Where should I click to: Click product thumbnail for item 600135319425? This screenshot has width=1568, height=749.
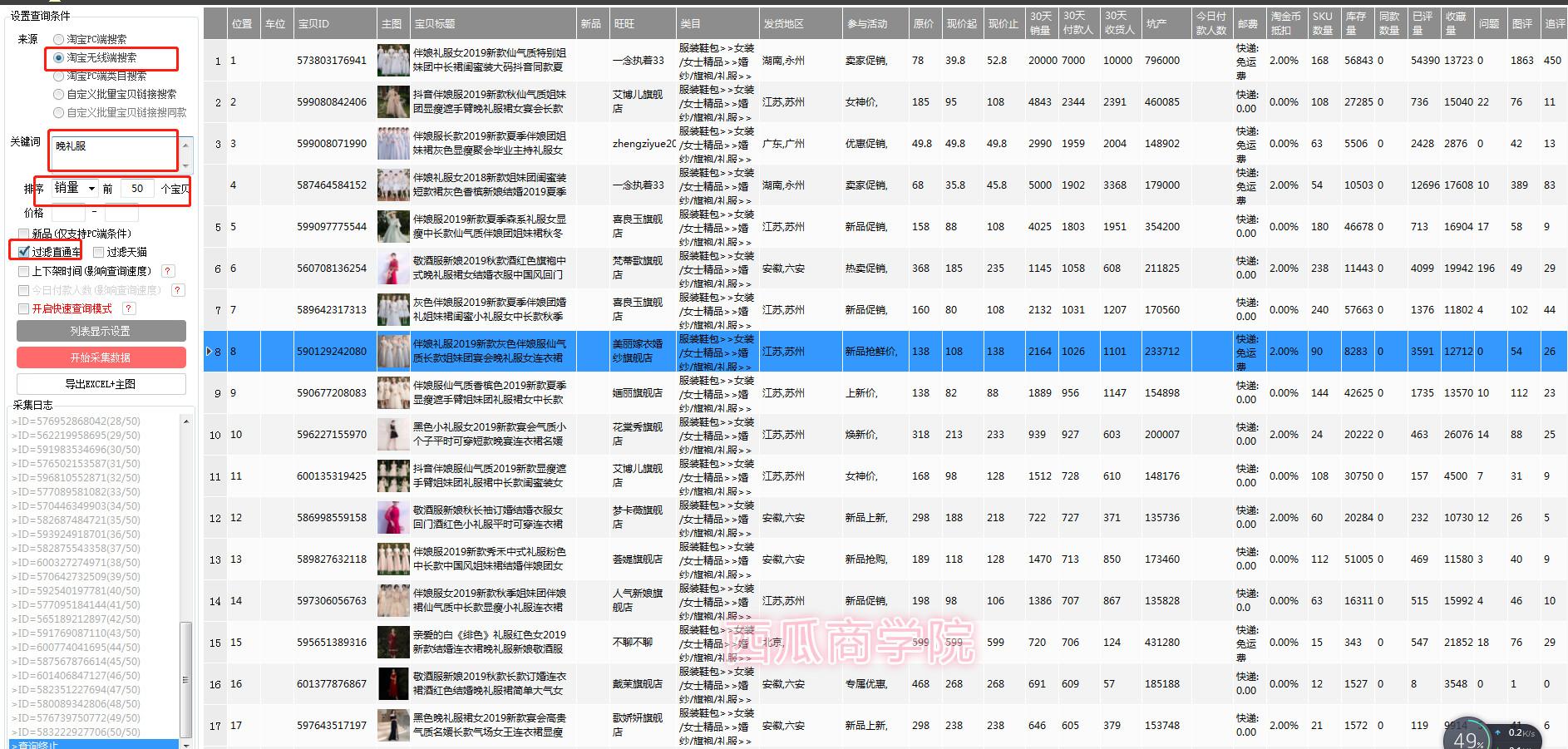coord(393,476)
